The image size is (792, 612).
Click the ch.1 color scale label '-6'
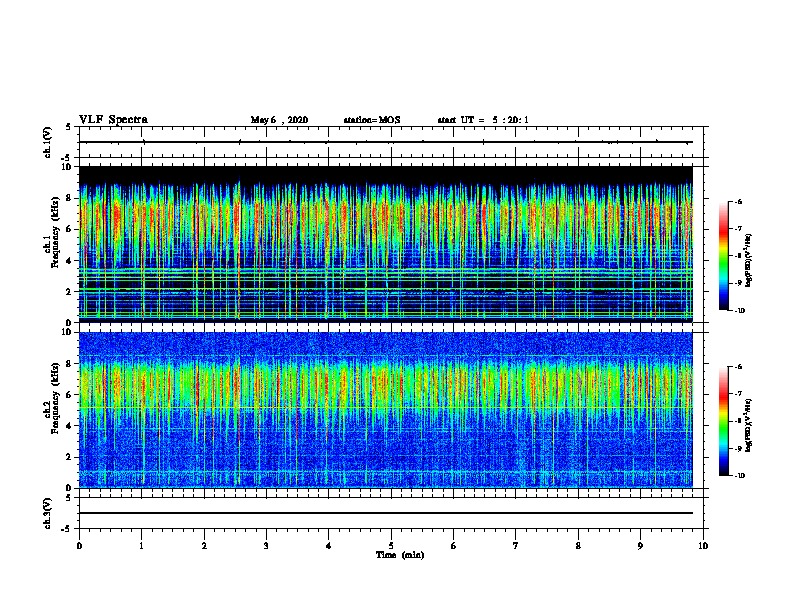pyautogui.click(x=738, y=201)
